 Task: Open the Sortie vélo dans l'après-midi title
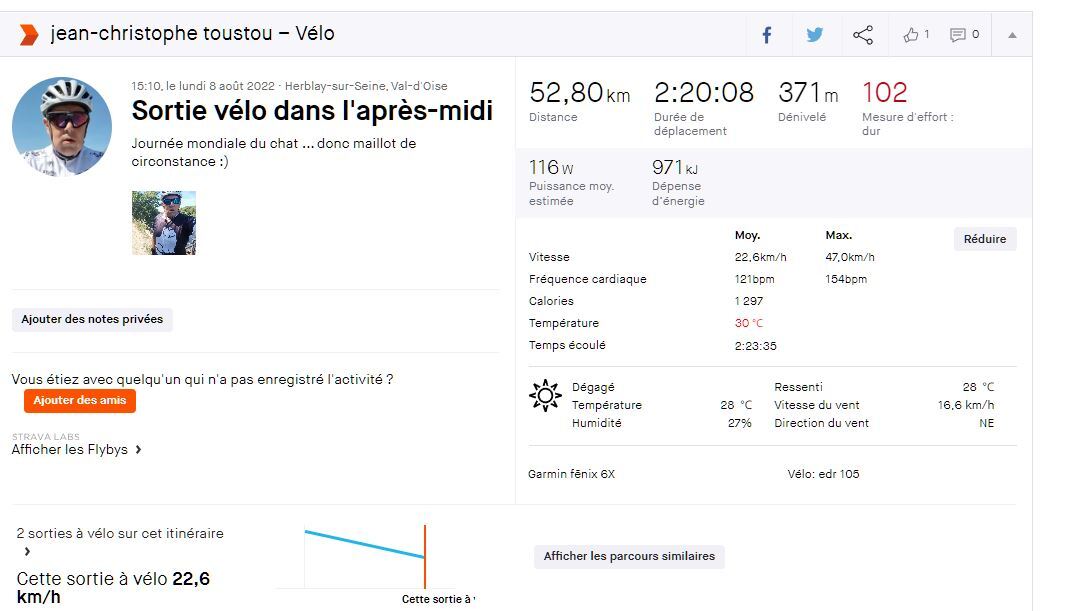(312, 111)
